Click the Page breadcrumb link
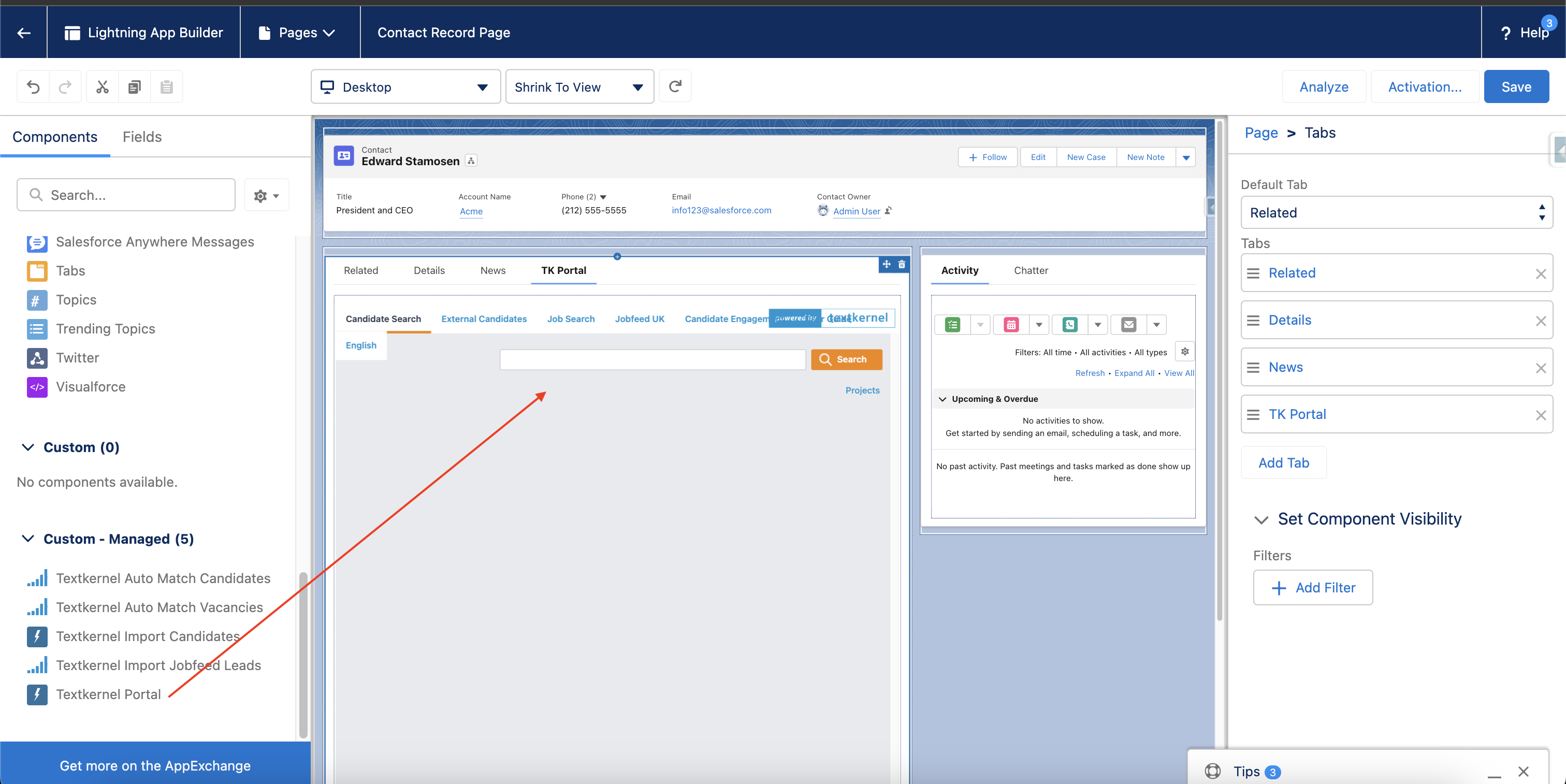The width and height of the screenshot is (1566, 784). click(1261, 133)
